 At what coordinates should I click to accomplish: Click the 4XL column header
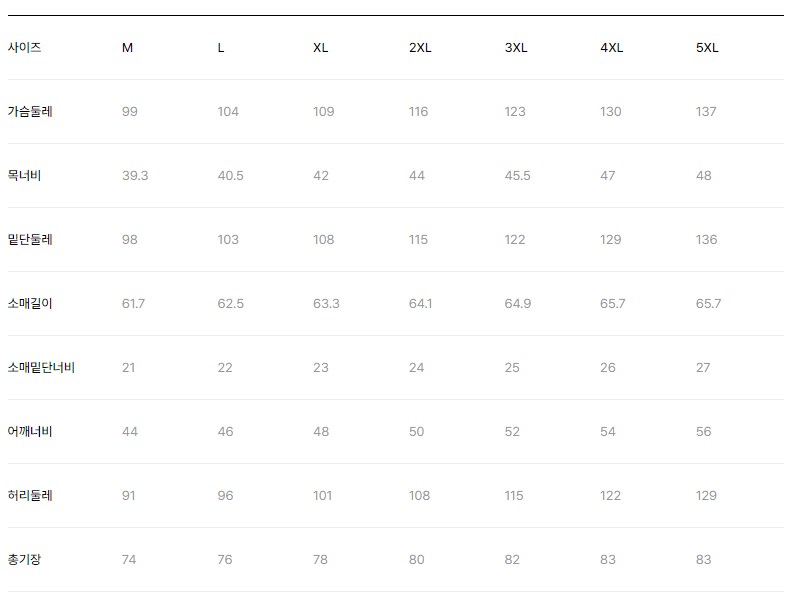coord(611,48)
